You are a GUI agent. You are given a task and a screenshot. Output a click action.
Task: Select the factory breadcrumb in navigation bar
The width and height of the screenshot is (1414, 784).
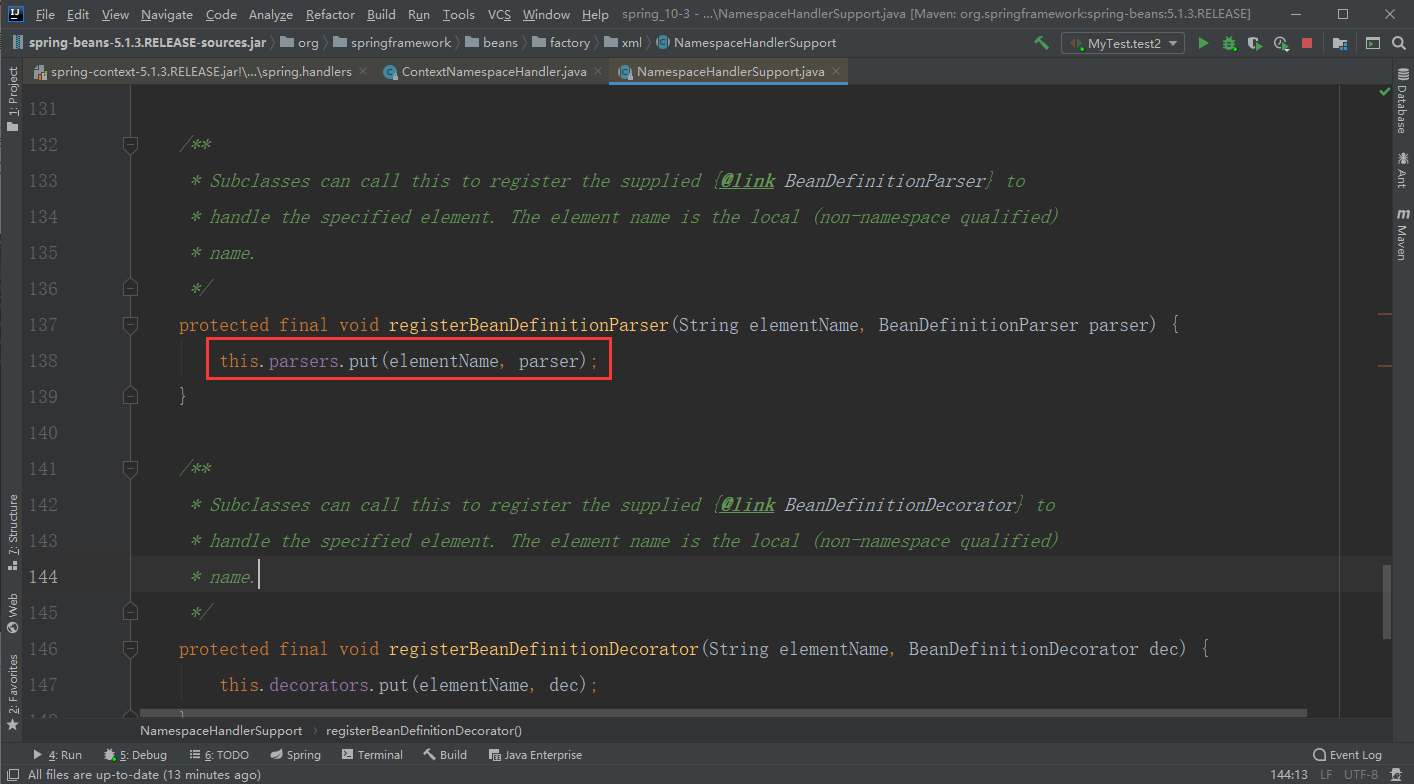(563, 43)
